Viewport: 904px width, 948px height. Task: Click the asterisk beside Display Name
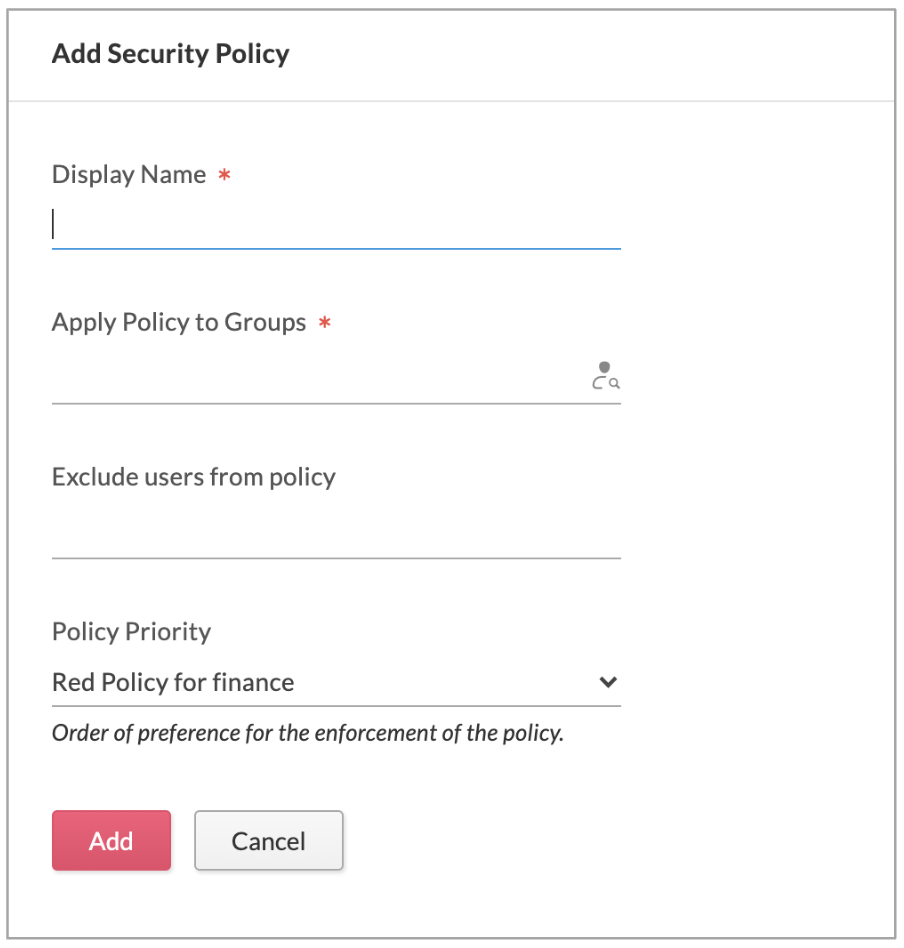[225, 176]
